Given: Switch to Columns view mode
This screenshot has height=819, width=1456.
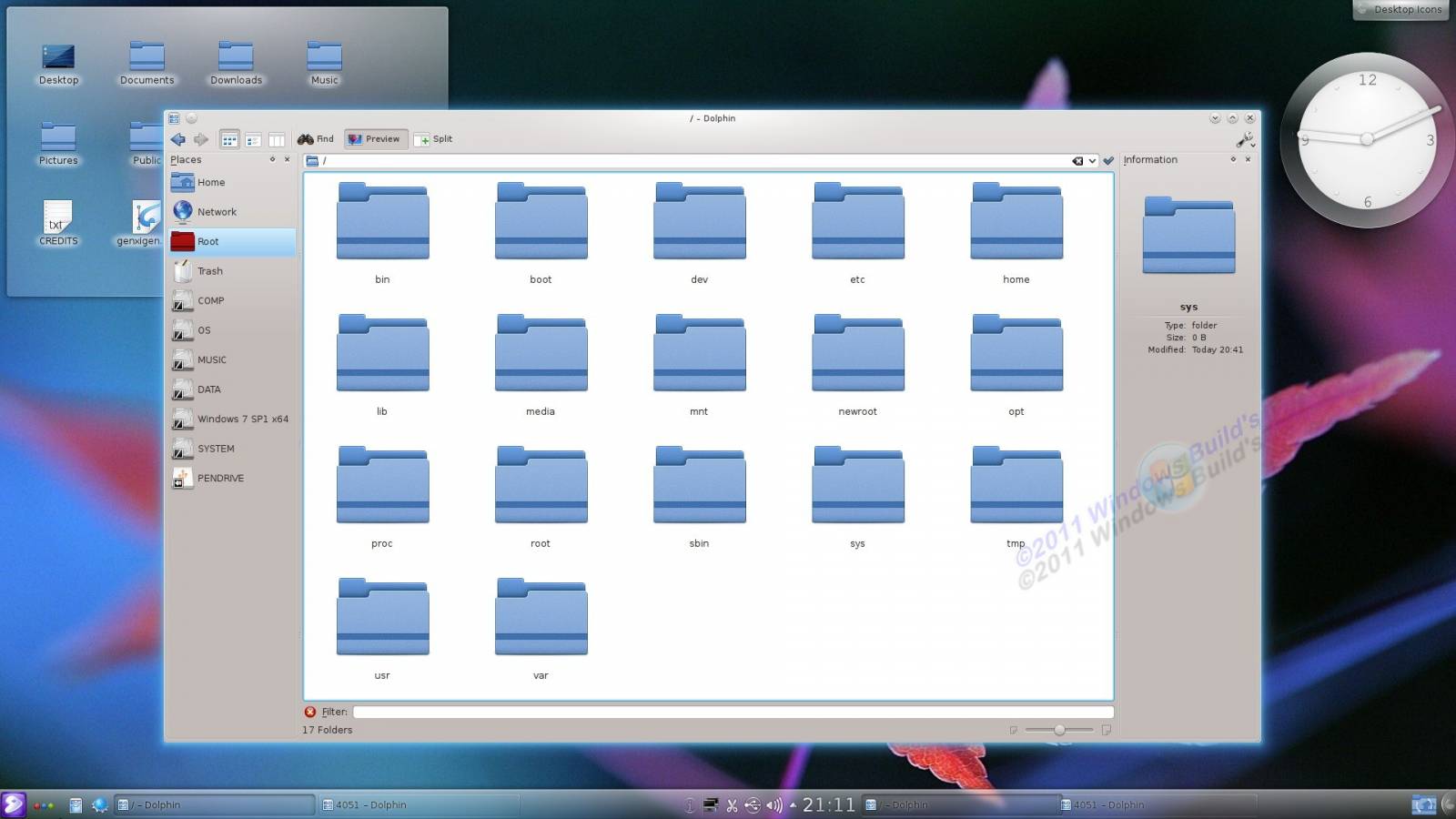Looking at the screenshot, I should [277, 139].
